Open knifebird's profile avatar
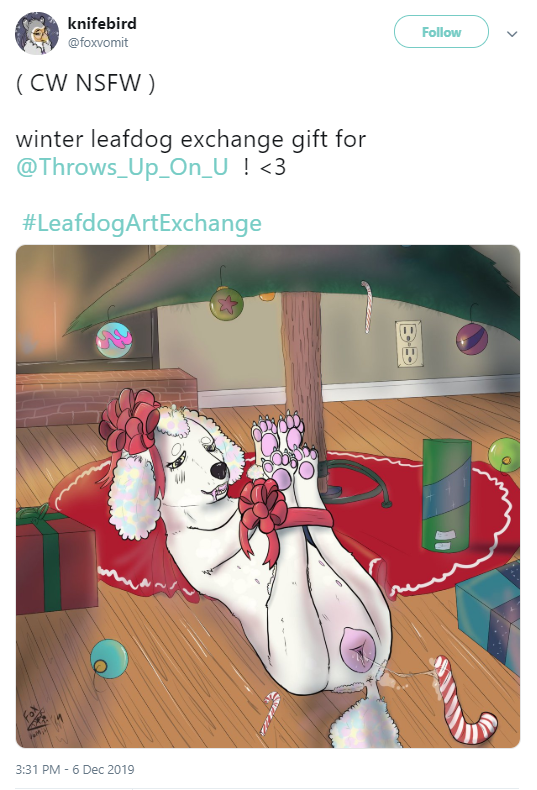This screenshot has width=537, height=790. tap(37, 33)
